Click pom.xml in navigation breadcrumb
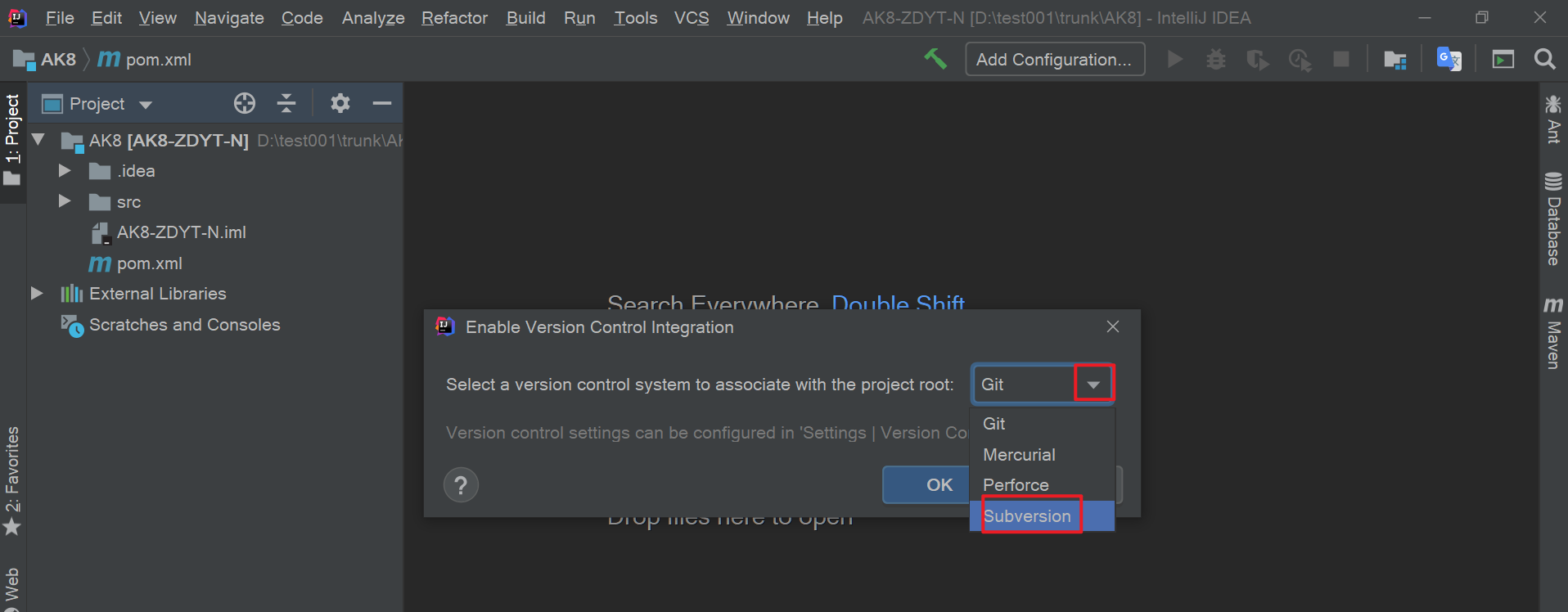 pyautogui.click(x=145, y=60)
